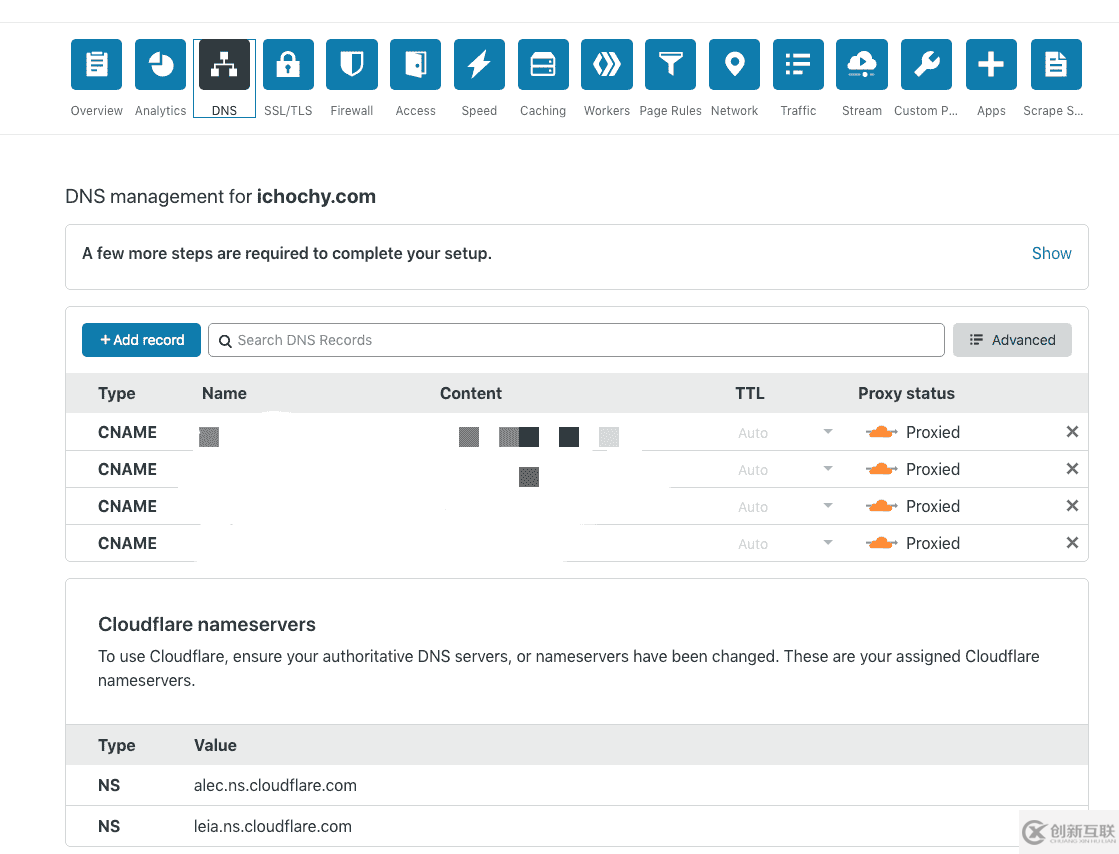Open the Workers icon
Screen dimensions: 1119x854
(607, 65)
